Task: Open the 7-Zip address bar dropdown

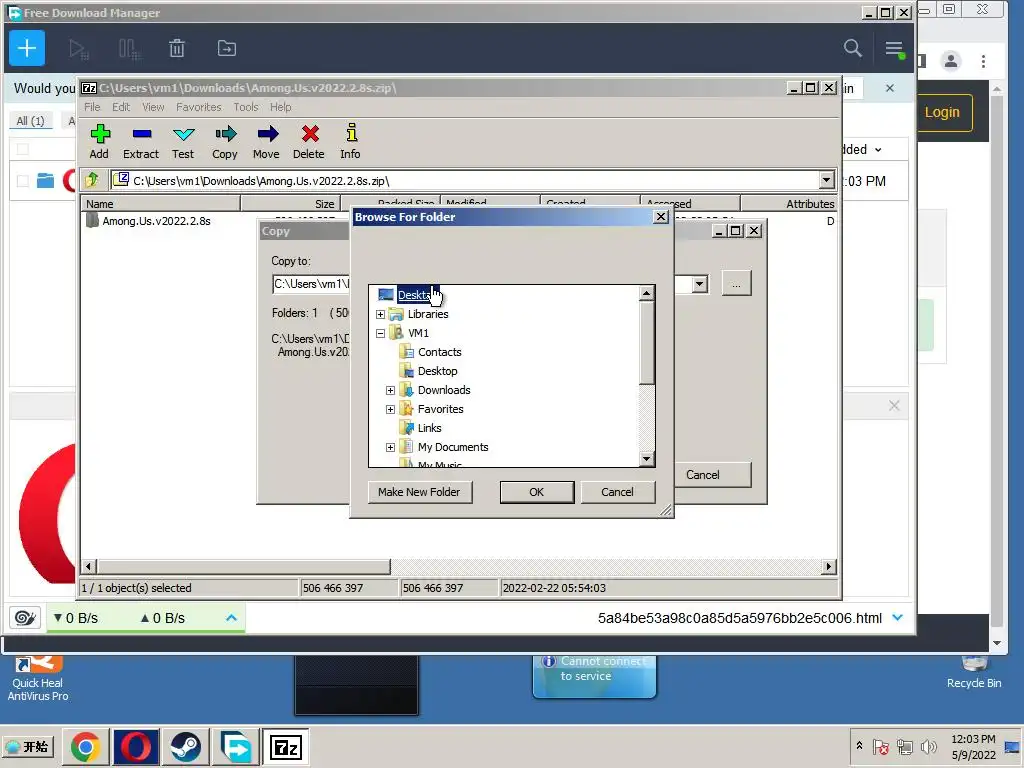Action: (x=826, y=180)
